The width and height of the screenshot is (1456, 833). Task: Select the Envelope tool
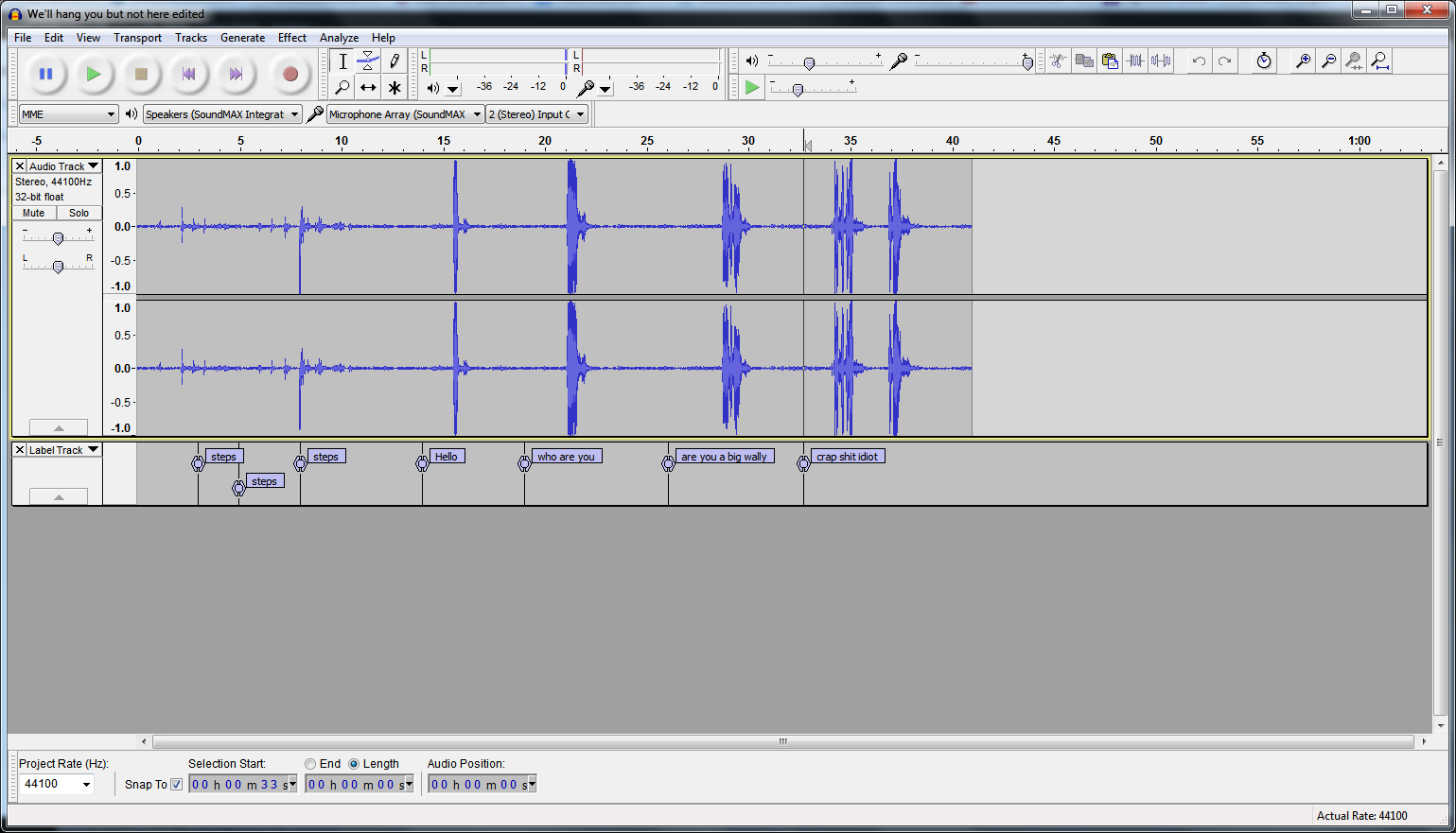pos(368,61)
